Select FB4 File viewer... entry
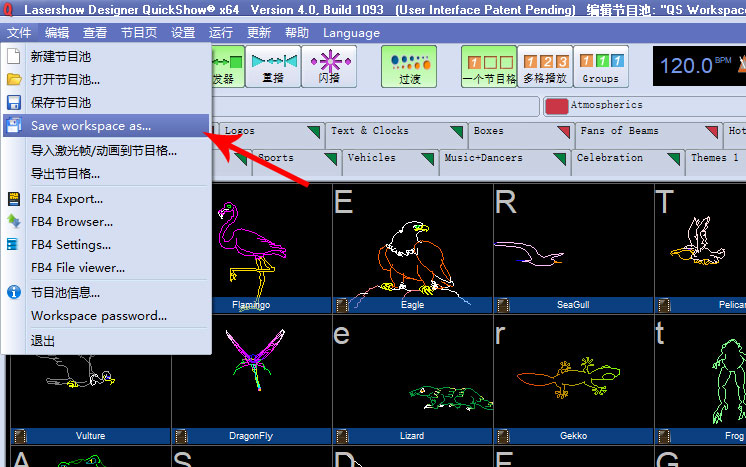 pos(106,268)
